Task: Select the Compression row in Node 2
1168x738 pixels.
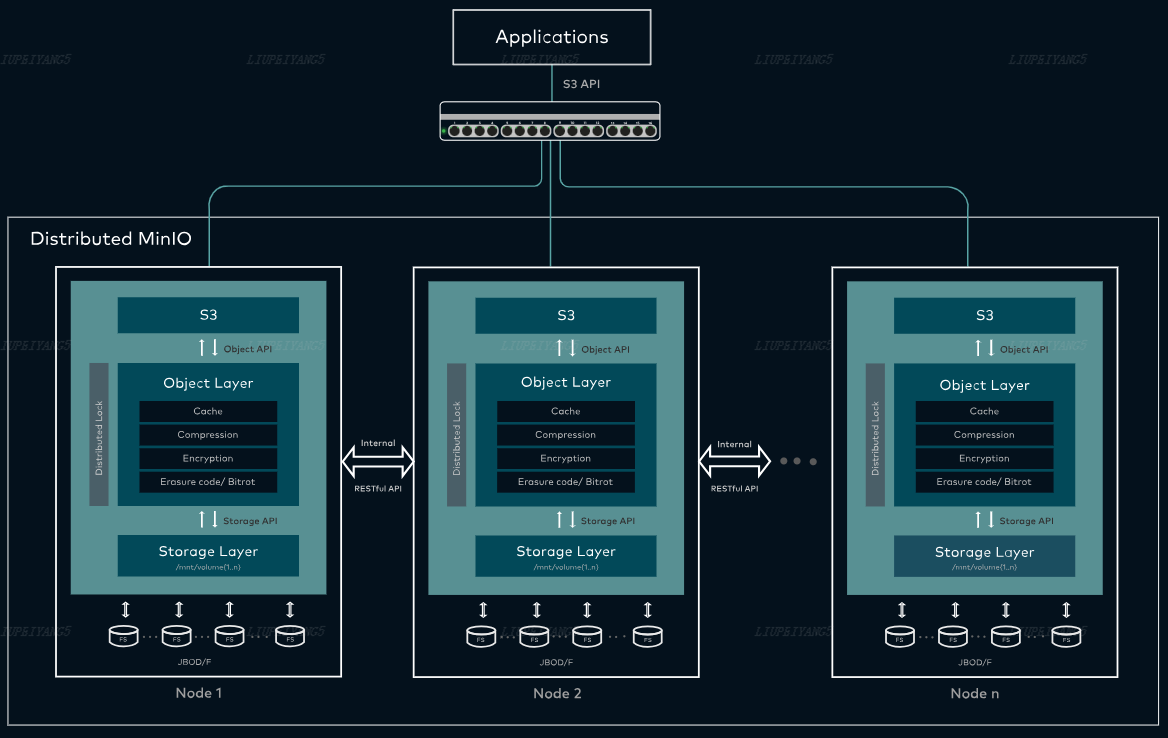Action: [565, 435]
